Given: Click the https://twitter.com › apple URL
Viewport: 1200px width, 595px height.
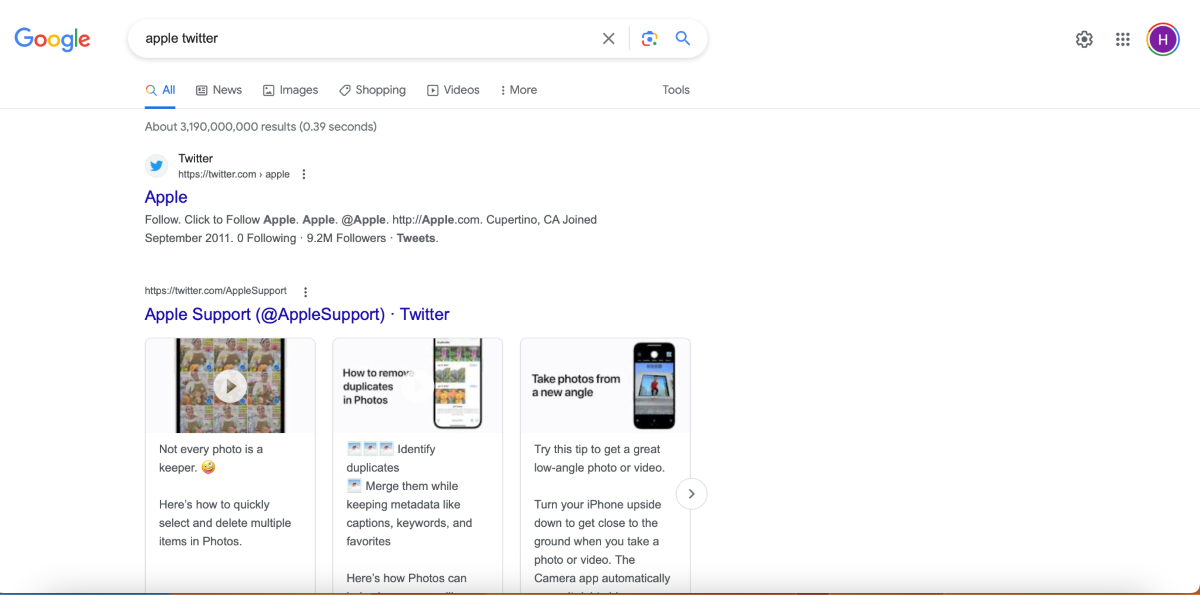Looking at the screenshot, I should point(234,174).
